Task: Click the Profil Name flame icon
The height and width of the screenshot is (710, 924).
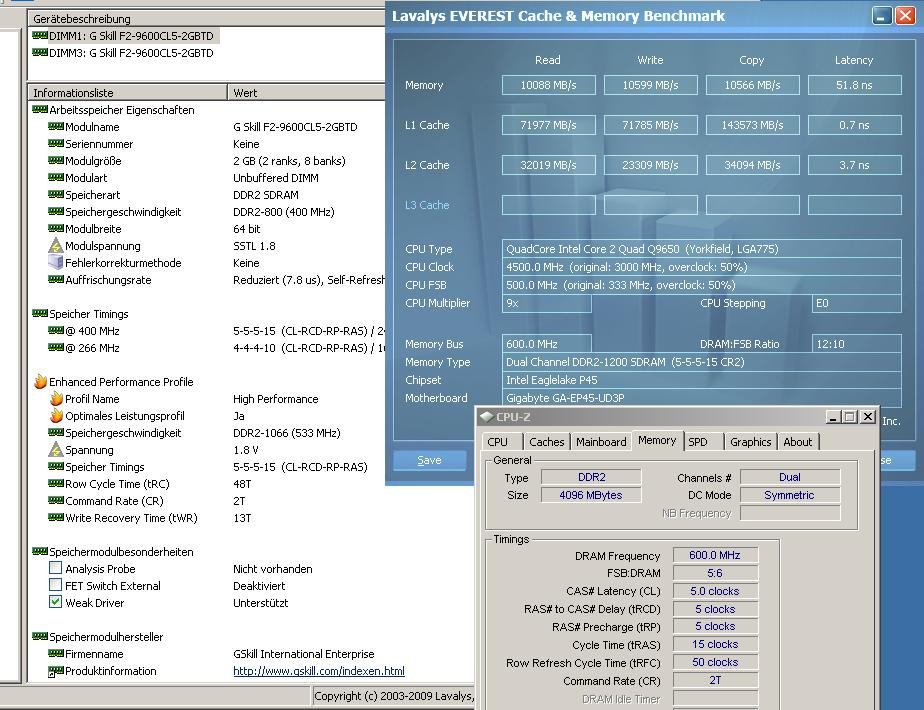Action: pos(56,398)
